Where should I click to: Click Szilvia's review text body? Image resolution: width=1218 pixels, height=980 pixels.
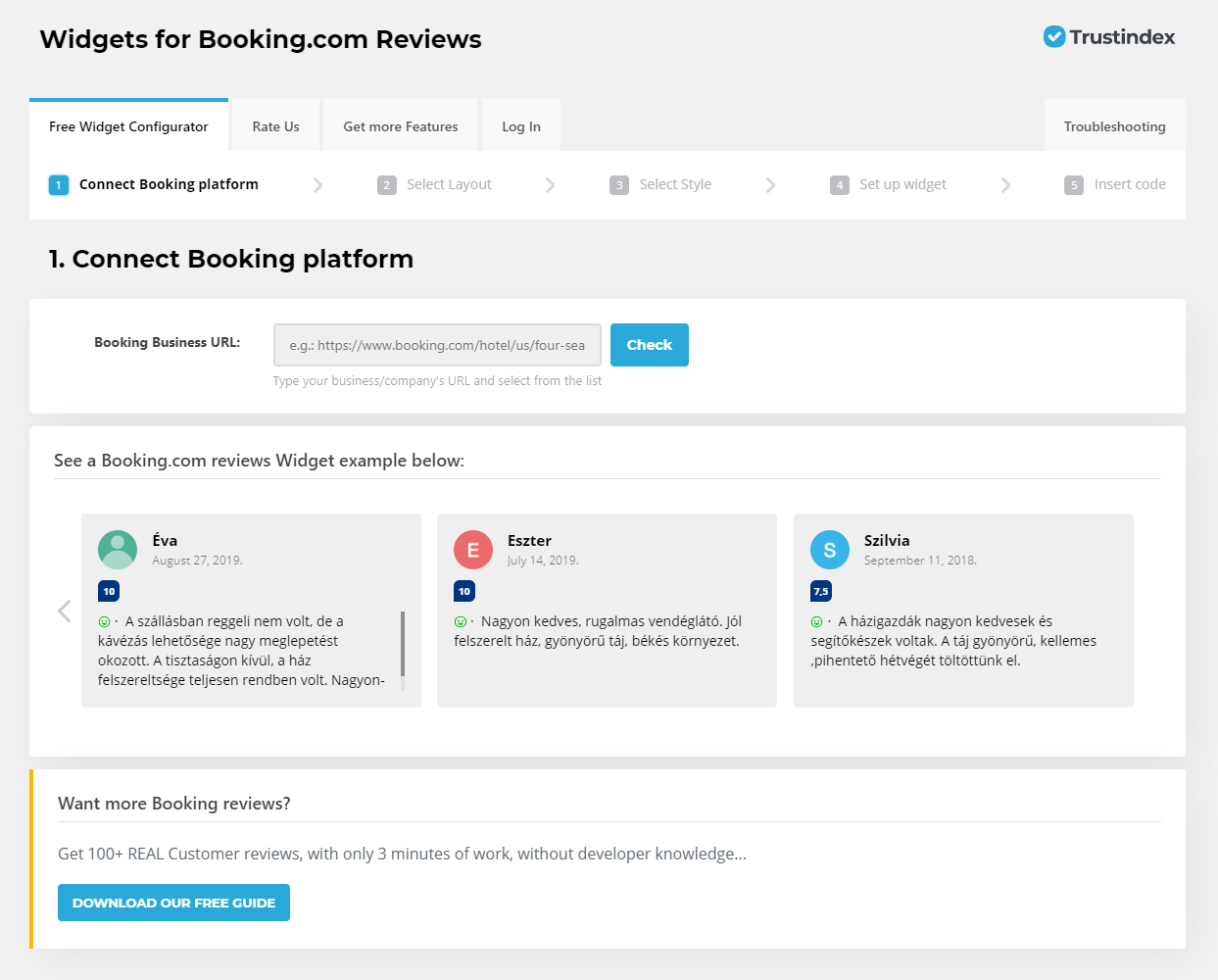953,641
